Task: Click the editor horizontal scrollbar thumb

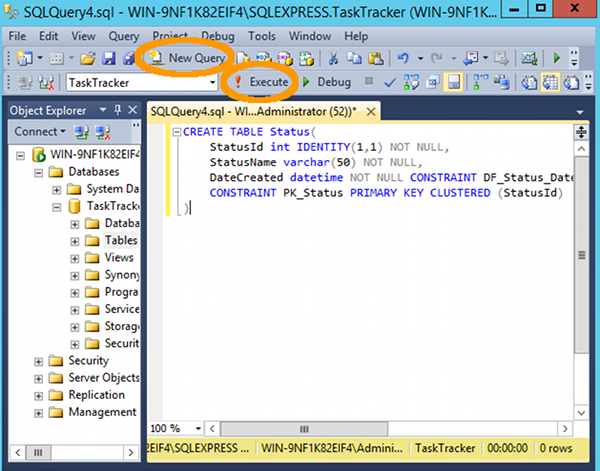Action: click(304, 429)
